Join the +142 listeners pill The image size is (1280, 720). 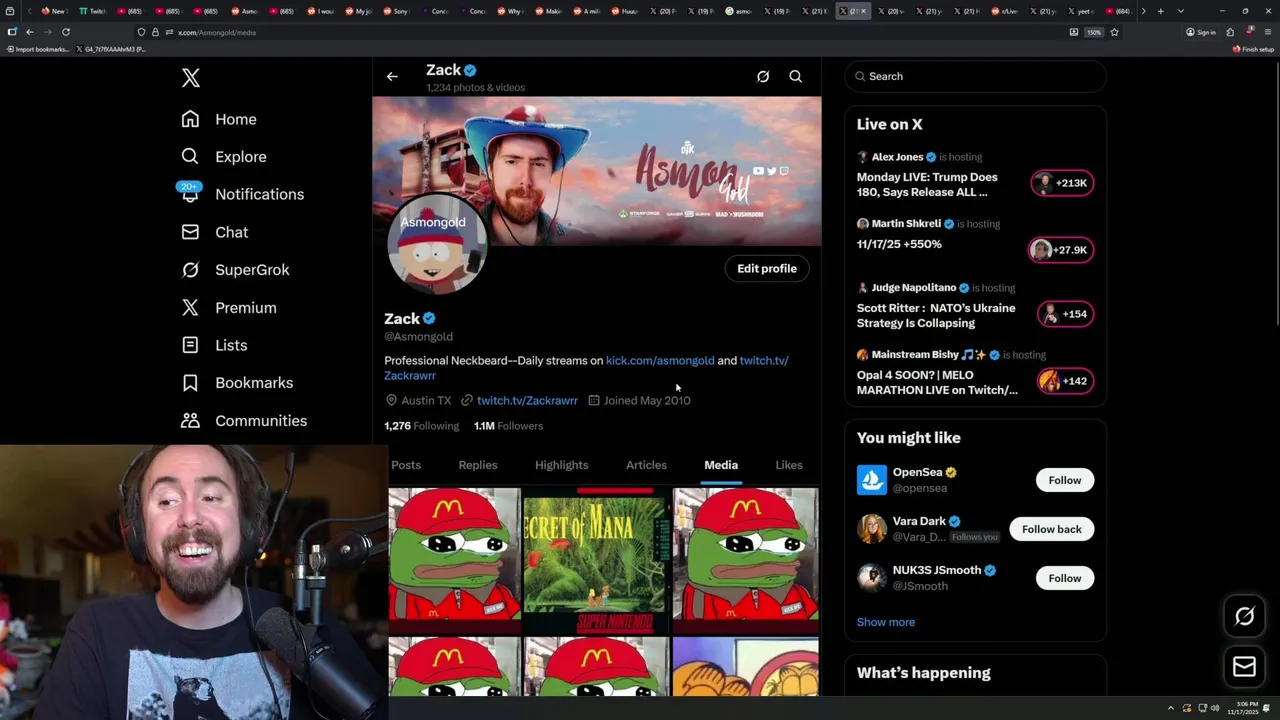point(1065,381)
